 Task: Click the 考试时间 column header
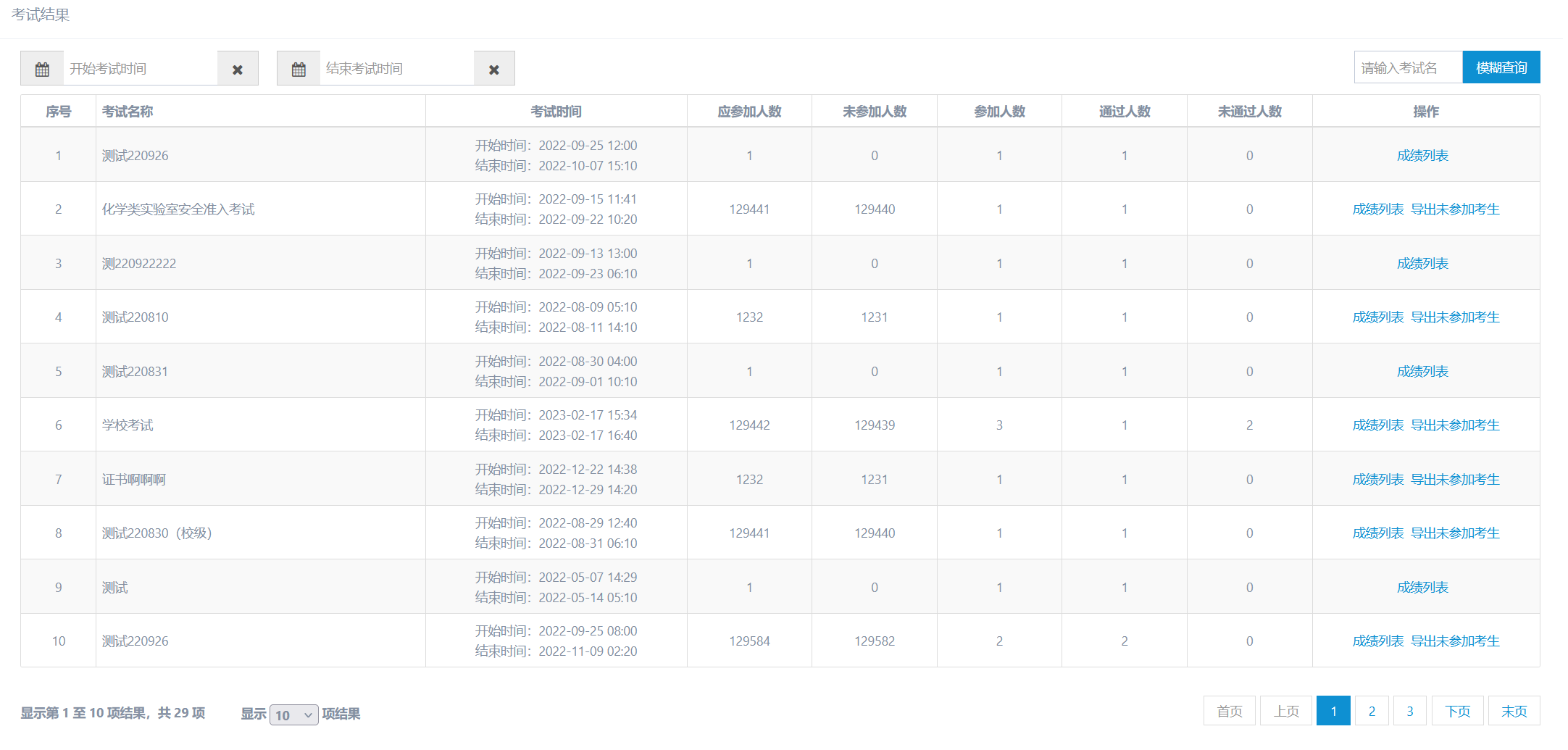coord(556,112)
